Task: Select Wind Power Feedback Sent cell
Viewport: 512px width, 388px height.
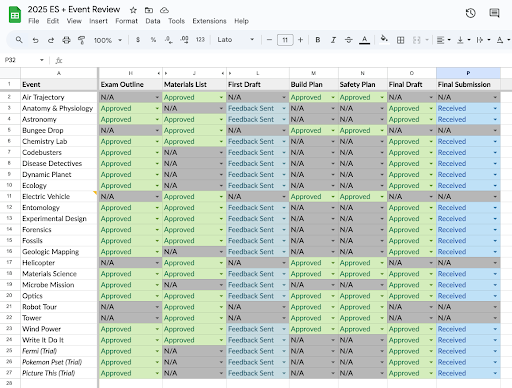Action: click(x=258, y=329)
